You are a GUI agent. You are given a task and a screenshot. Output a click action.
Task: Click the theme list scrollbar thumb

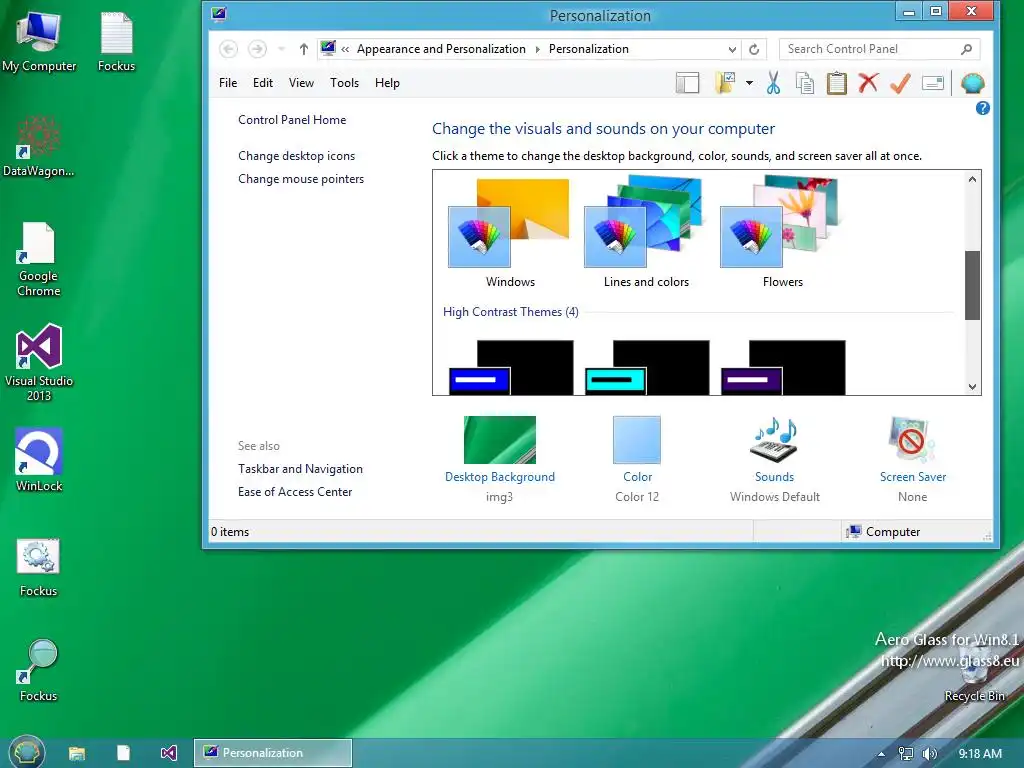pos(972,285)
